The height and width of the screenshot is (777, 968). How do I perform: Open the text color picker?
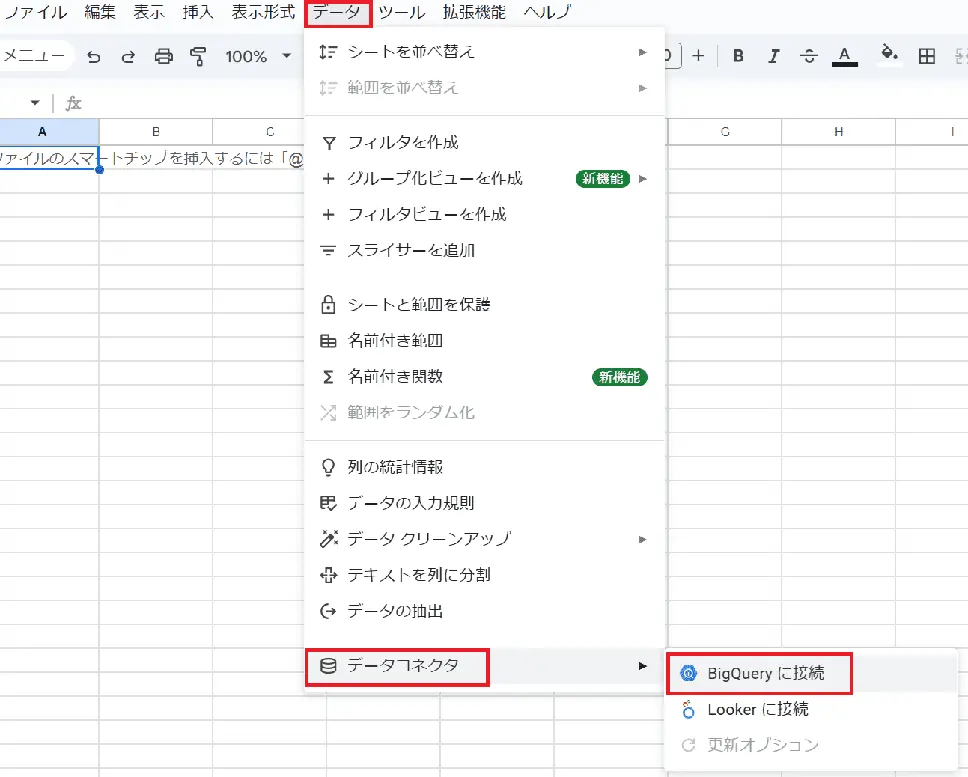coord(845,56)
